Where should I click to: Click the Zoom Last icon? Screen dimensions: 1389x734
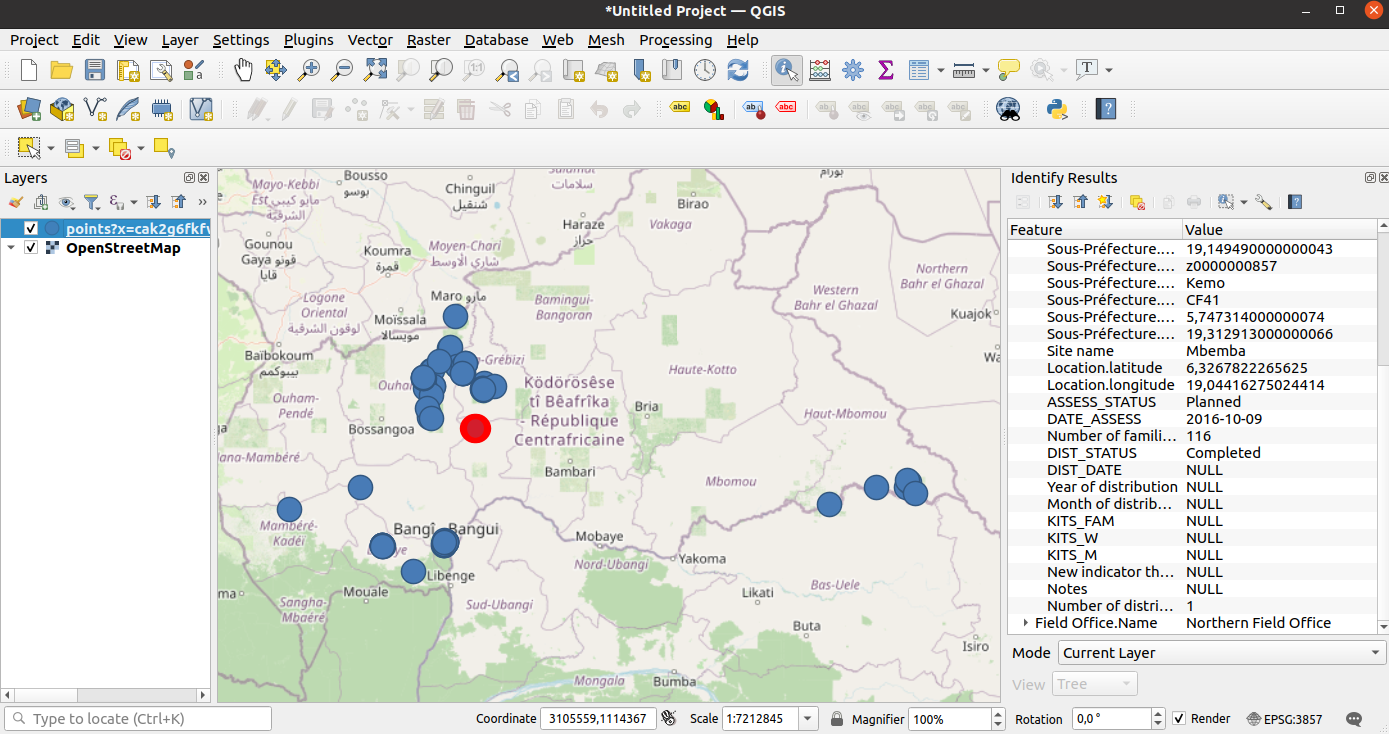(508, 70)
